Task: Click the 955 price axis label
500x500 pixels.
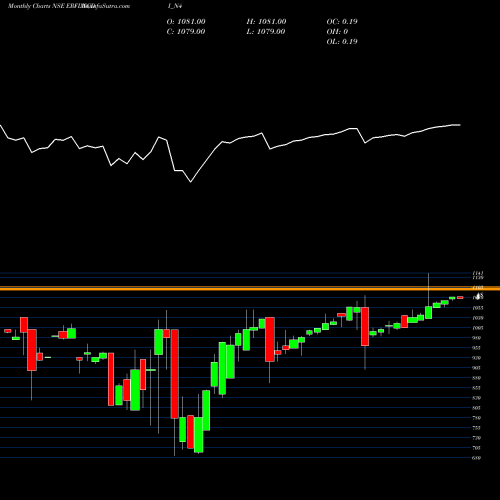Action: click(x=477, y=348)
